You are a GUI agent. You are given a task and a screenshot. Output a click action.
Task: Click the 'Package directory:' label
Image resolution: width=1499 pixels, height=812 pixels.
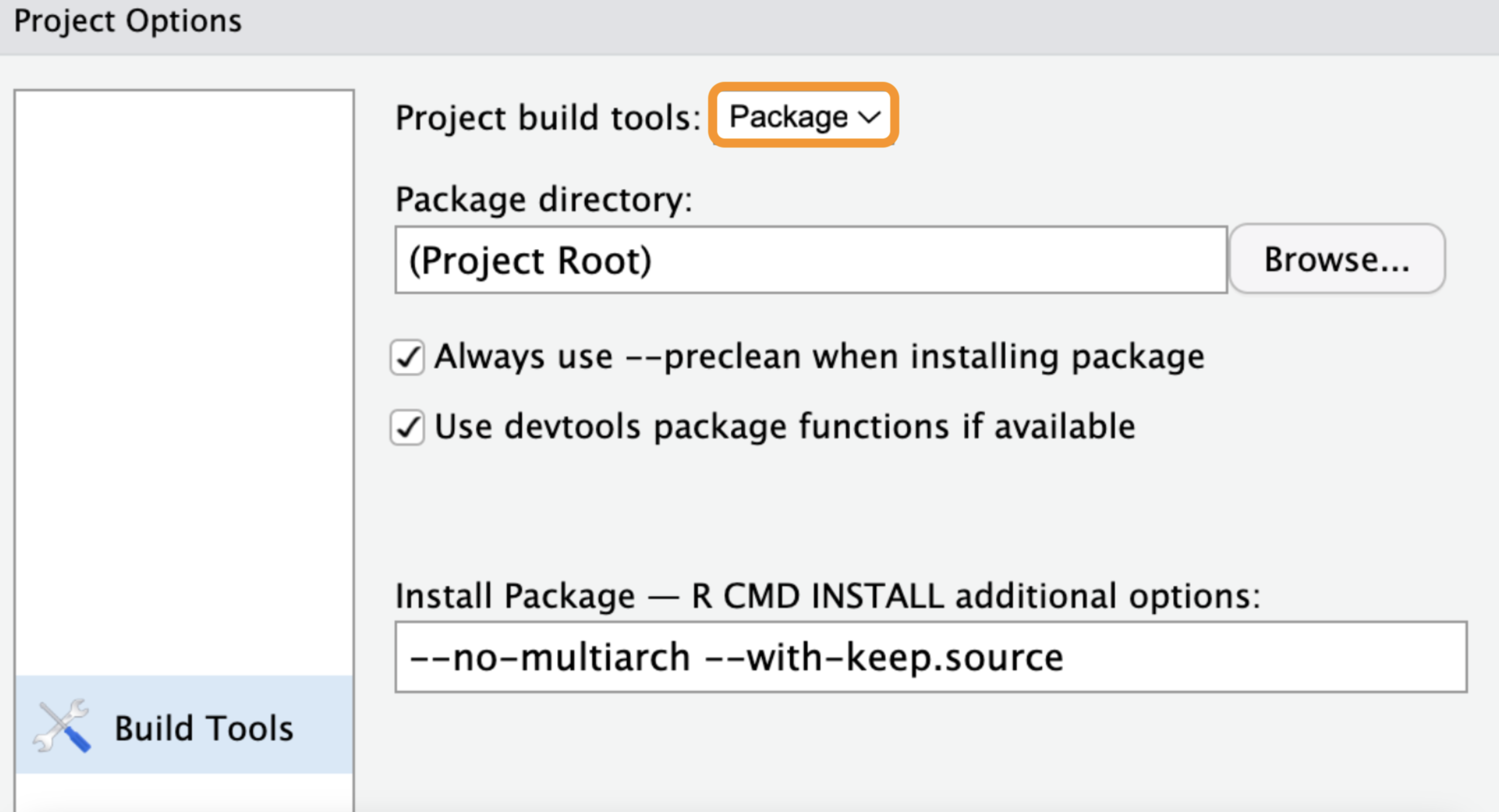click(543, 199)
